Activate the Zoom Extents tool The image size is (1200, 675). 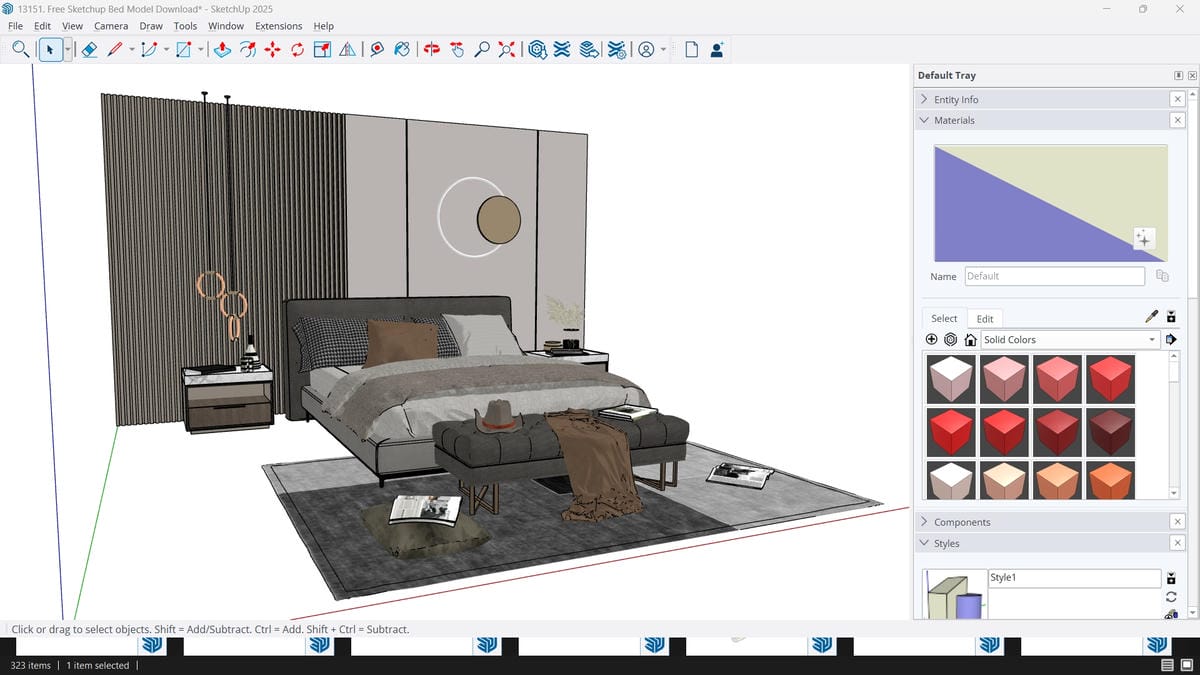tap(507, 49)
